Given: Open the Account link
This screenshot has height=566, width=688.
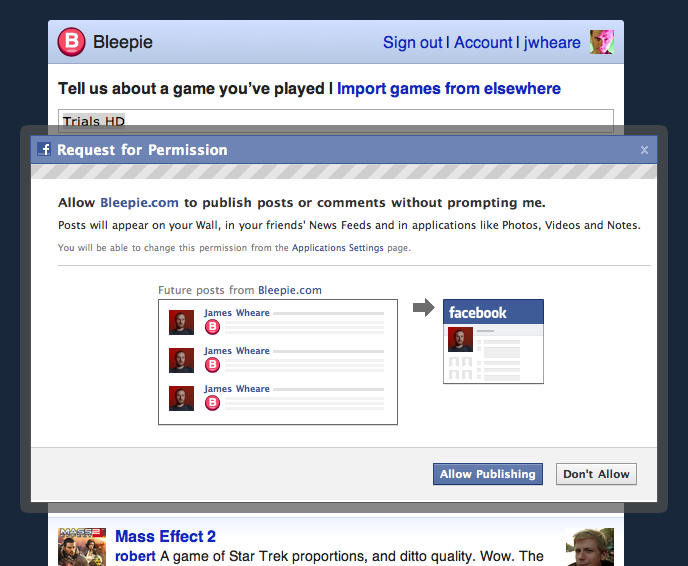Looking at the screenshot, I should [x=483, y=43].
